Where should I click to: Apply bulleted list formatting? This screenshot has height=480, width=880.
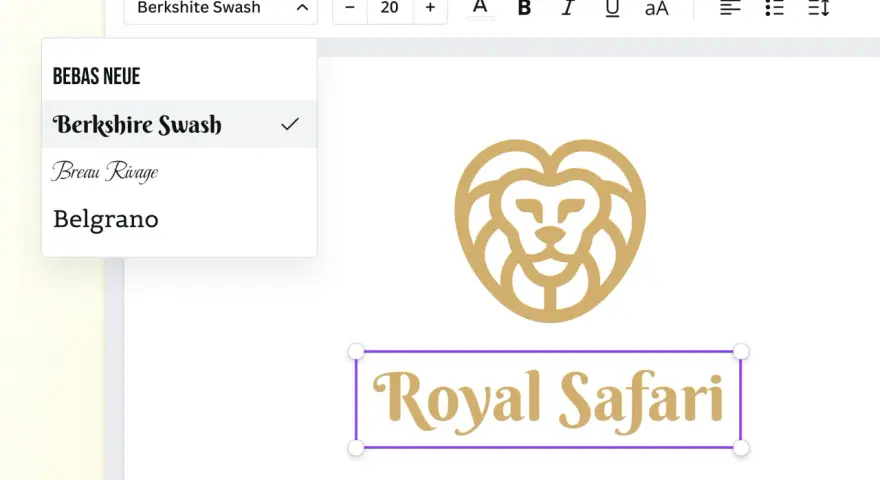click(774, 8)
